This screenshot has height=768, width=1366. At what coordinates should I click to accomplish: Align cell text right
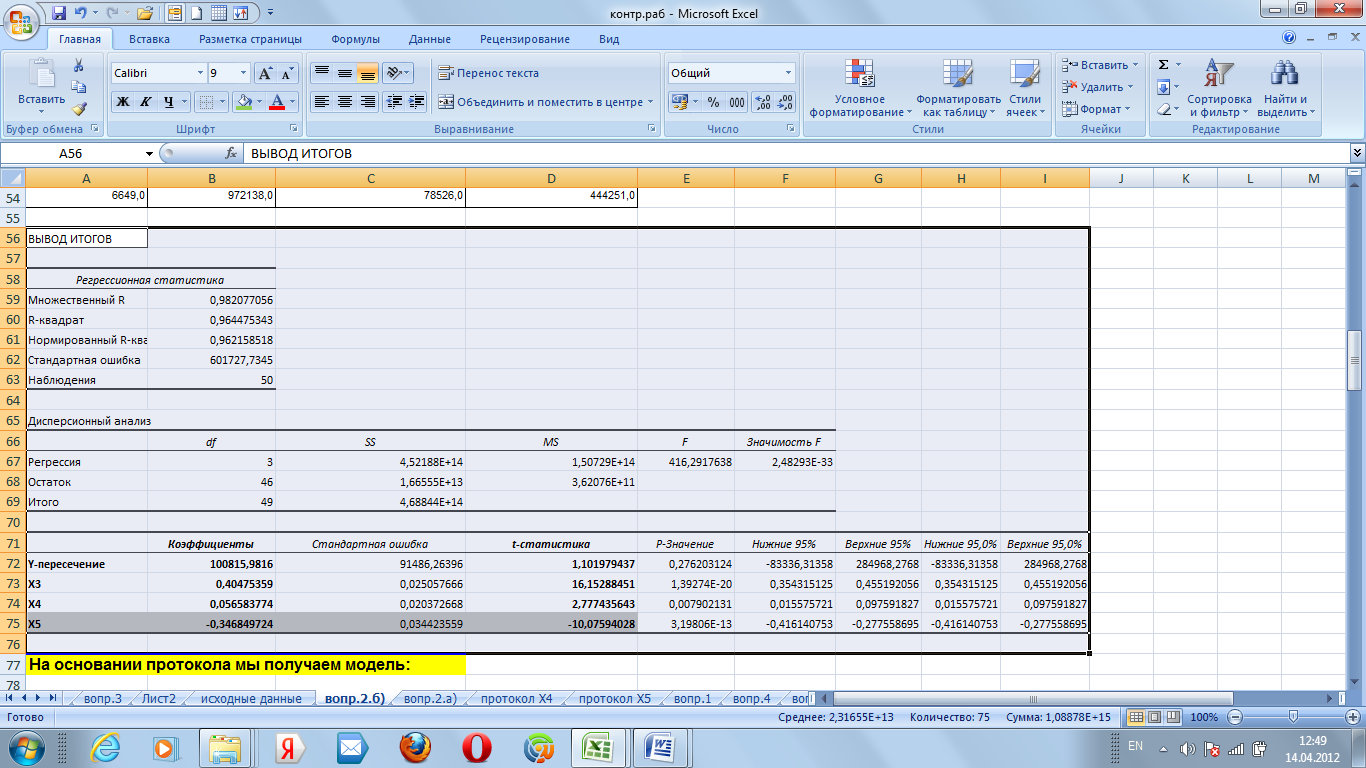click(x=367, y=102)
